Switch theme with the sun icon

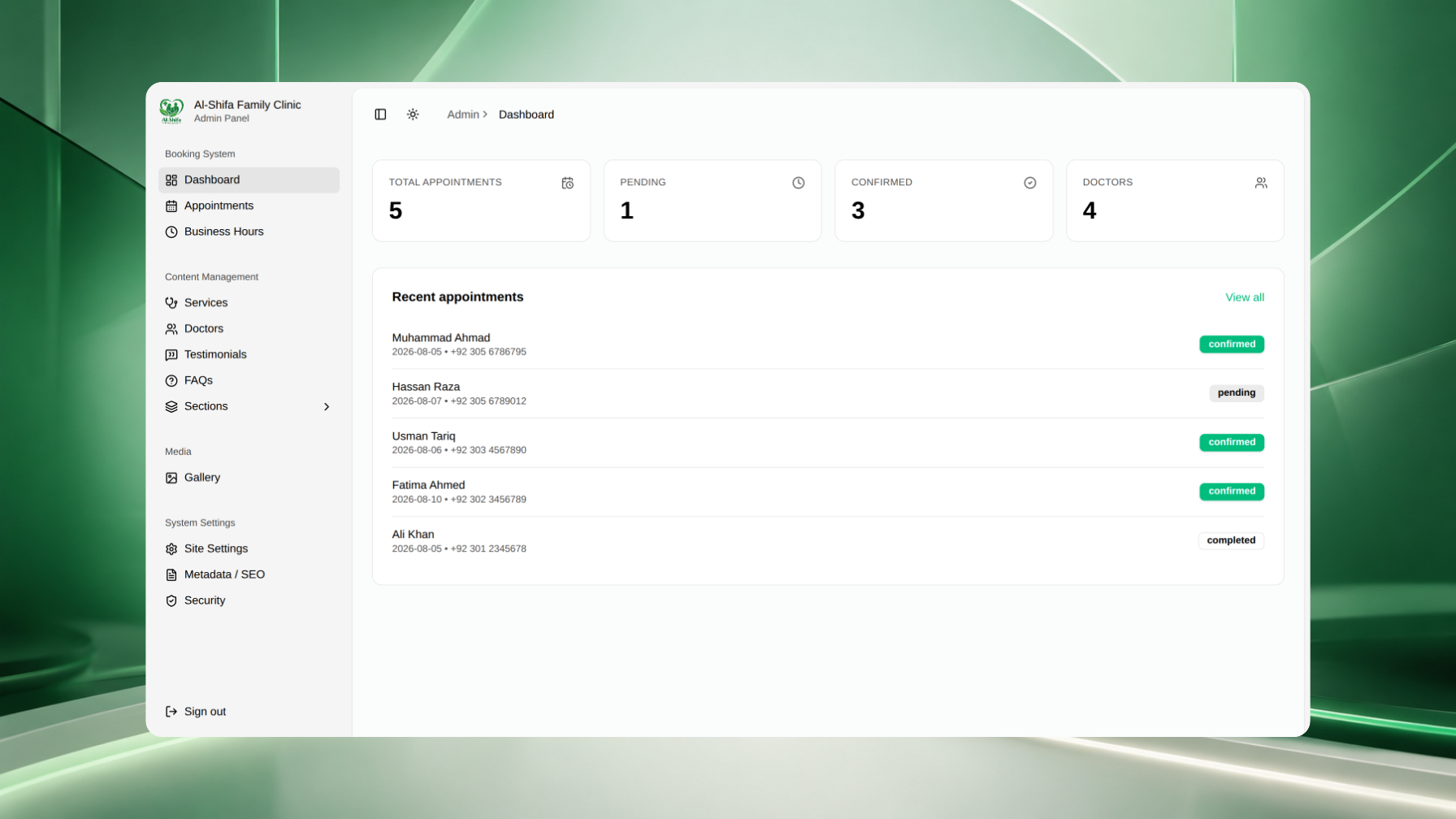coord(413,115)
